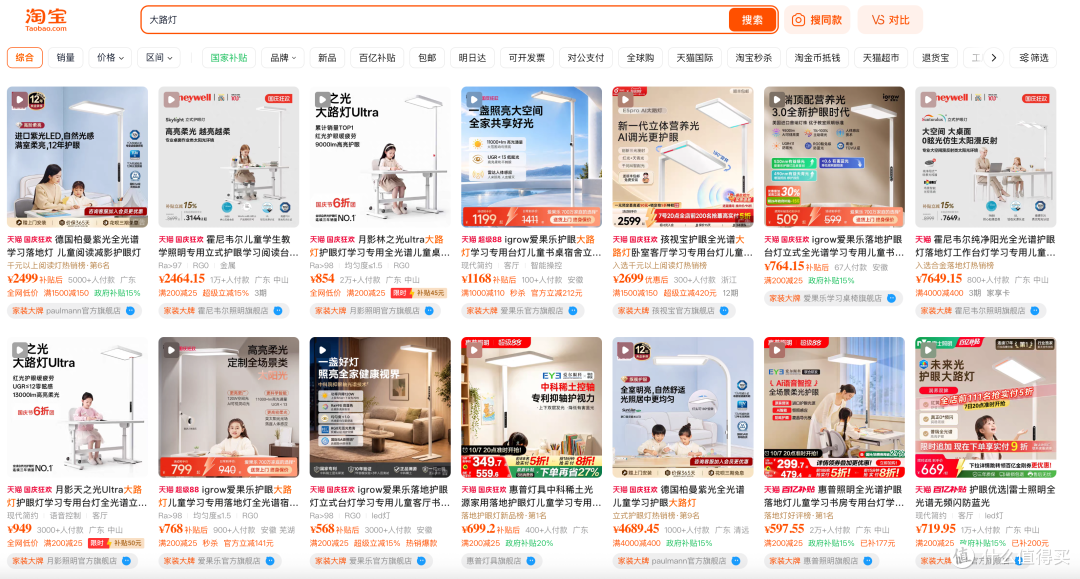Open the 未来光护眼大路灯 product image
The height and width of the screenshot is (579, 1080).
pyautogui.click(x=986, y=407)
